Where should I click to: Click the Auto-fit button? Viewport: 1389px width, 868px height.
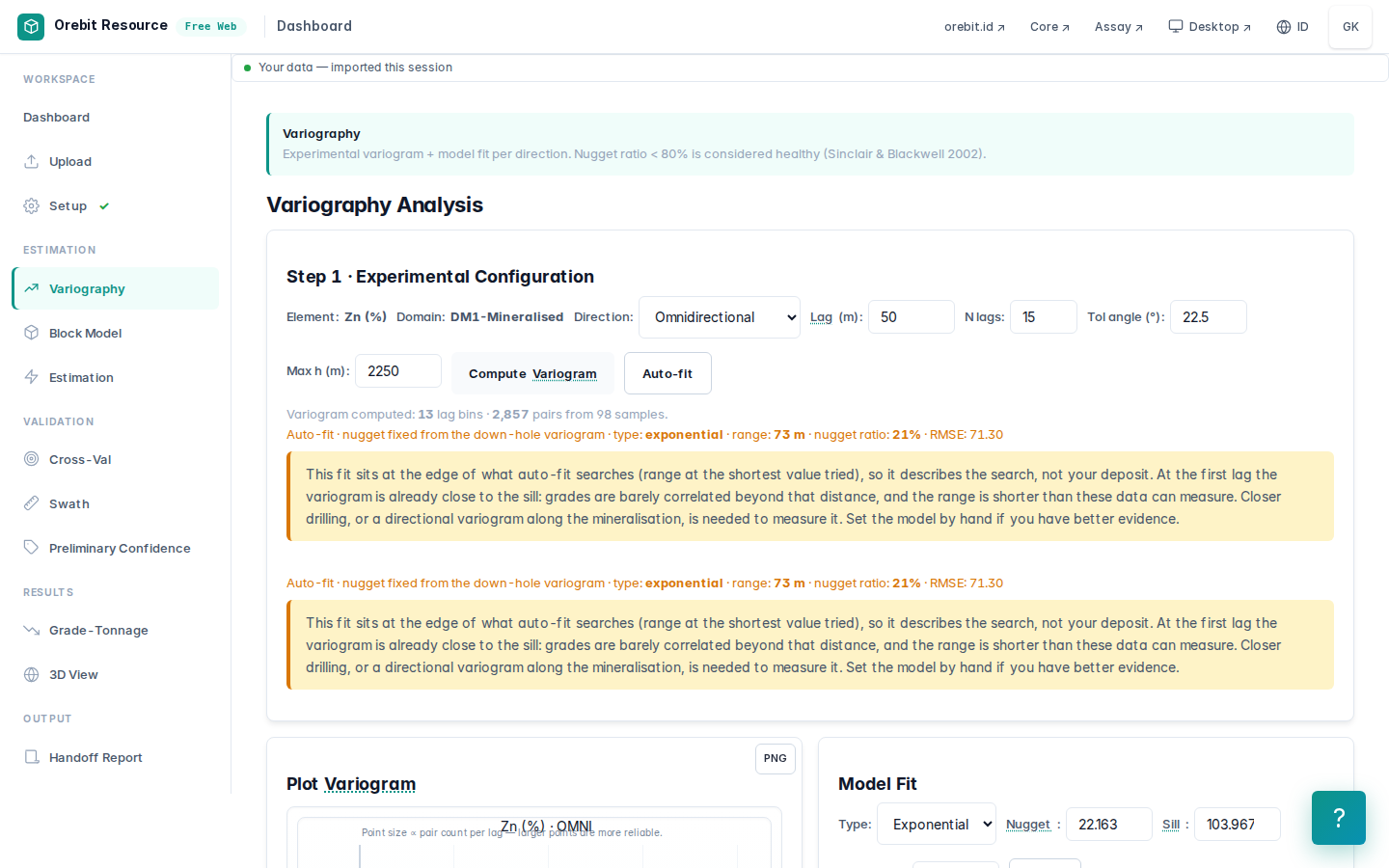tap(667, 373)
